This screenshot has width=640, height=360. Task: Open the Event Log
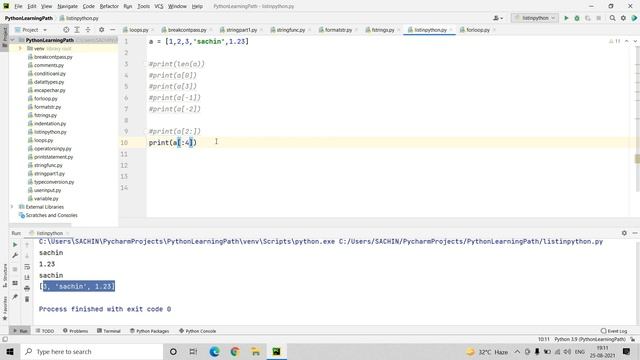pos(614,331)
